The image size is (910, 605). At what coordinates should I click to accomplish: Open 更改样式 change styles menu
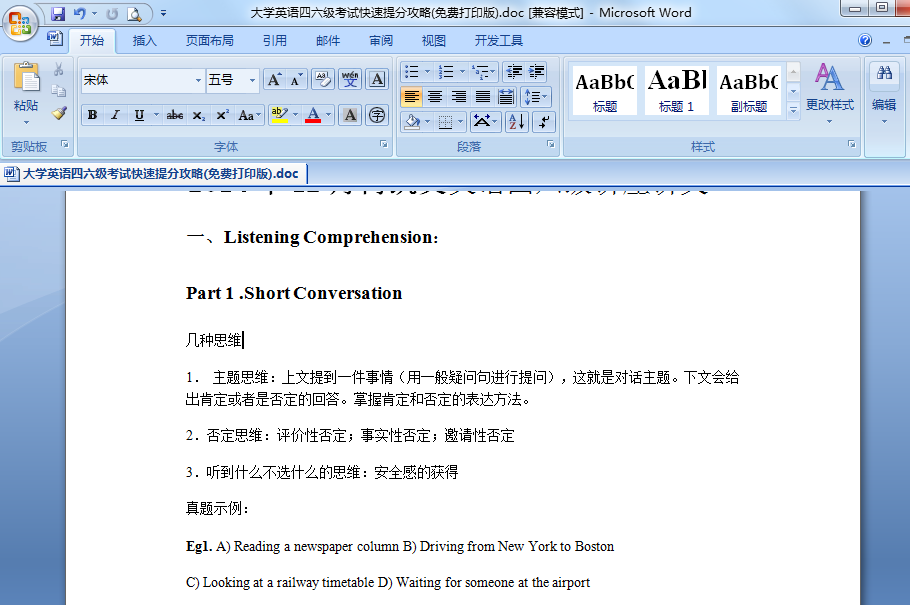pos(829,93)
